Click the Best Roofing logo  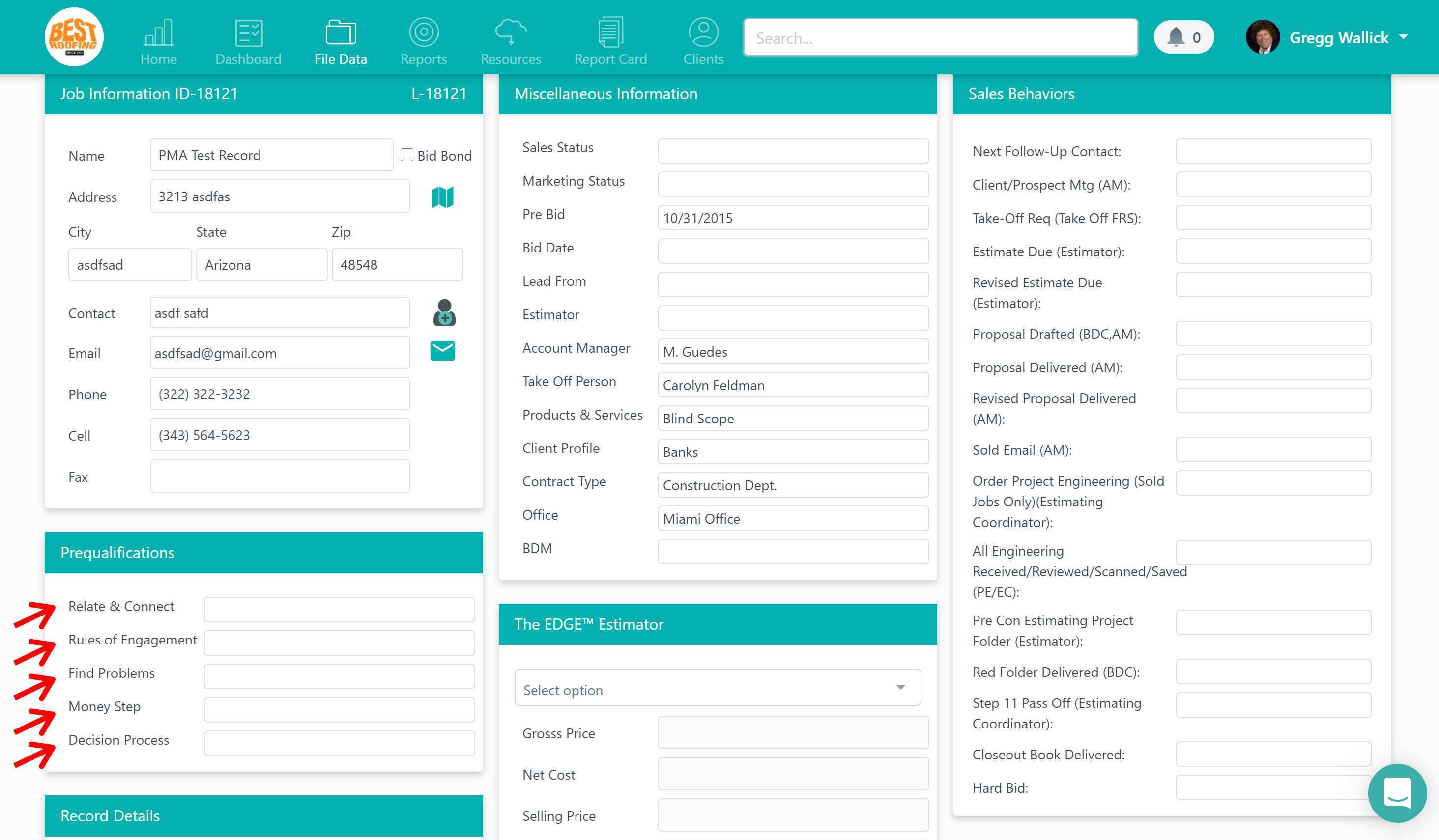(x=74, y=37)
